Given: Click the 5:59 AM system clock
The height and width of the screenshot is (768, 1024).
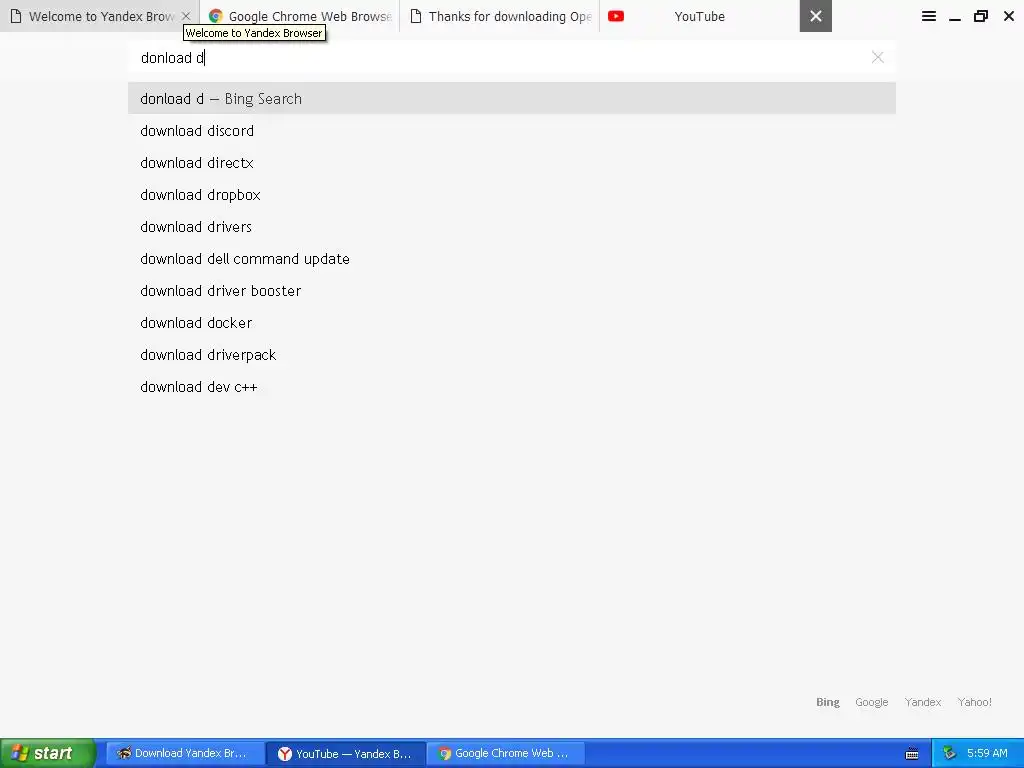Looking at the screenshot, I should click(987, 753).
